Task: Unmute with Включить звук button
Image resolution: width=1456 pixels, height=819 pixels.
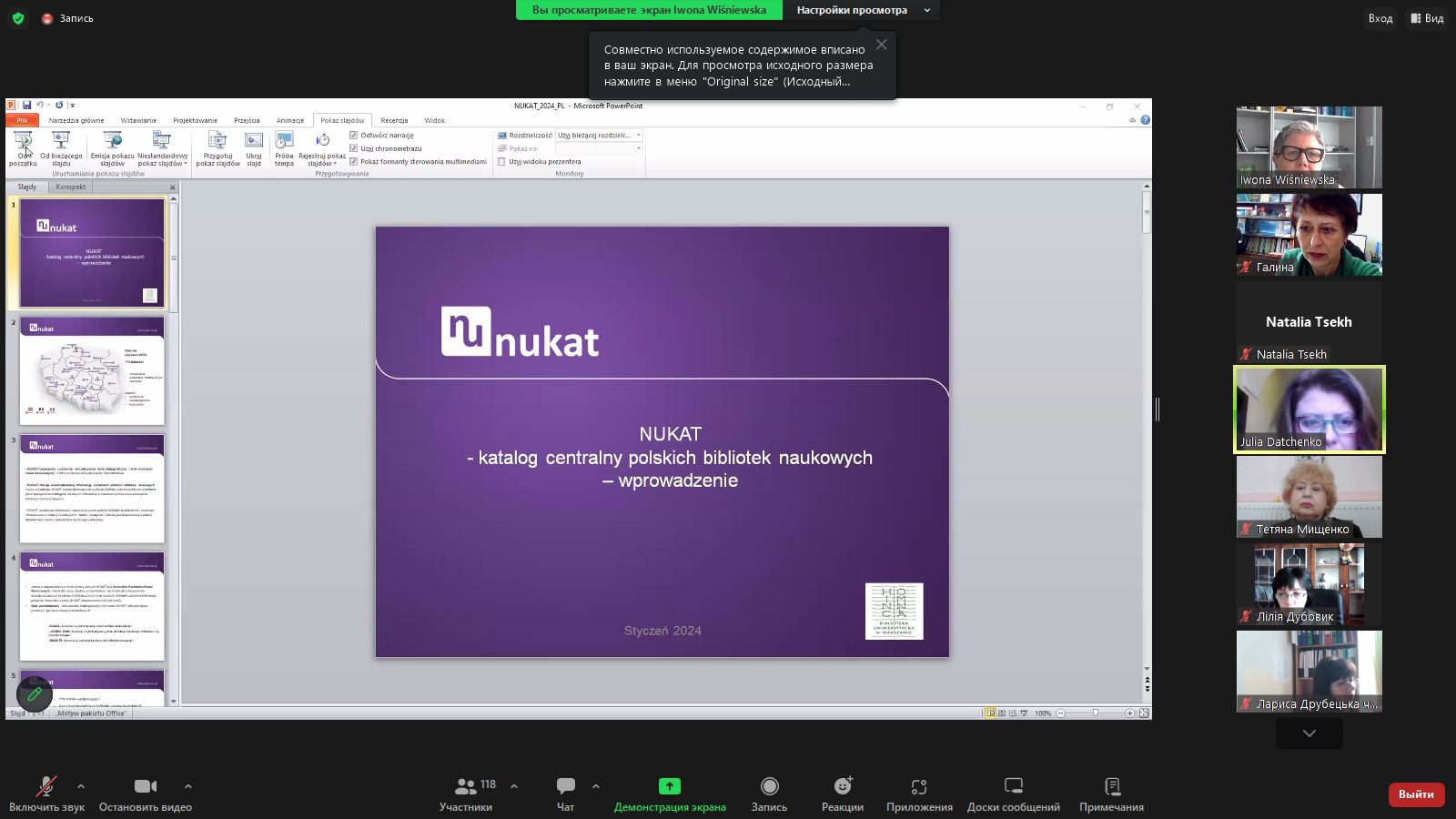Action: pos(46,794)
